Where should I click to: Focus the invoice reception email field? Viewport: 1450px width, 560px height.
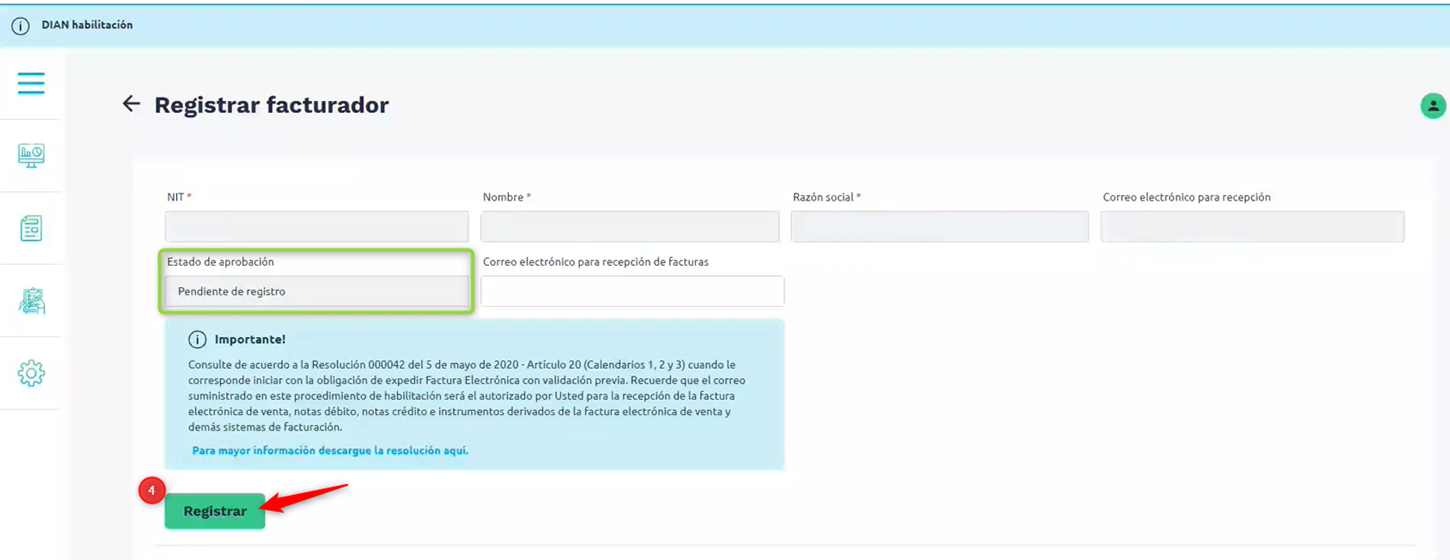(632, 291)
